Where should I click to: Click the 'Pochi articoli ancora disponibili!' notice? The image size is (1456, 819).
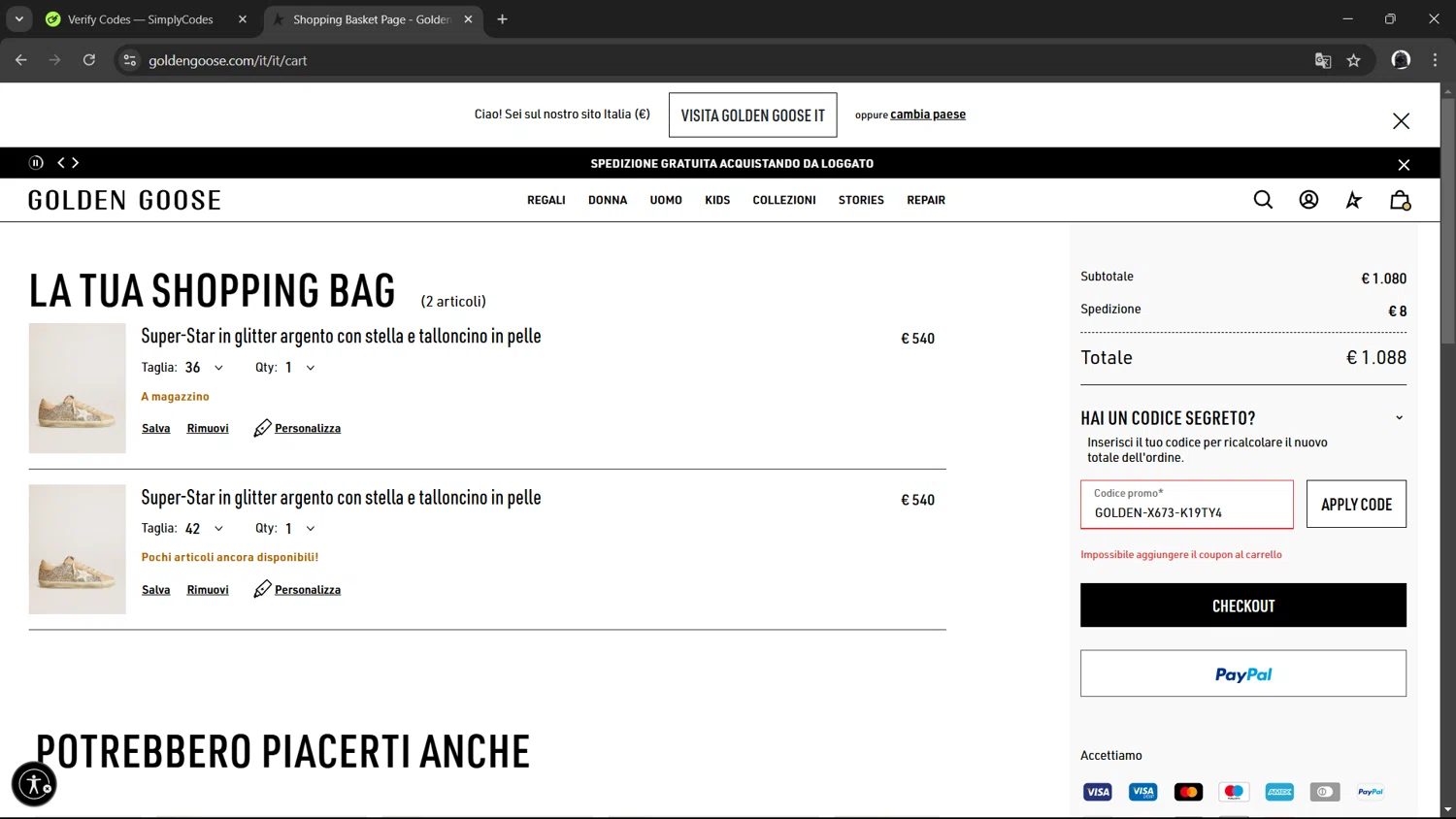(x=230, y=557)
